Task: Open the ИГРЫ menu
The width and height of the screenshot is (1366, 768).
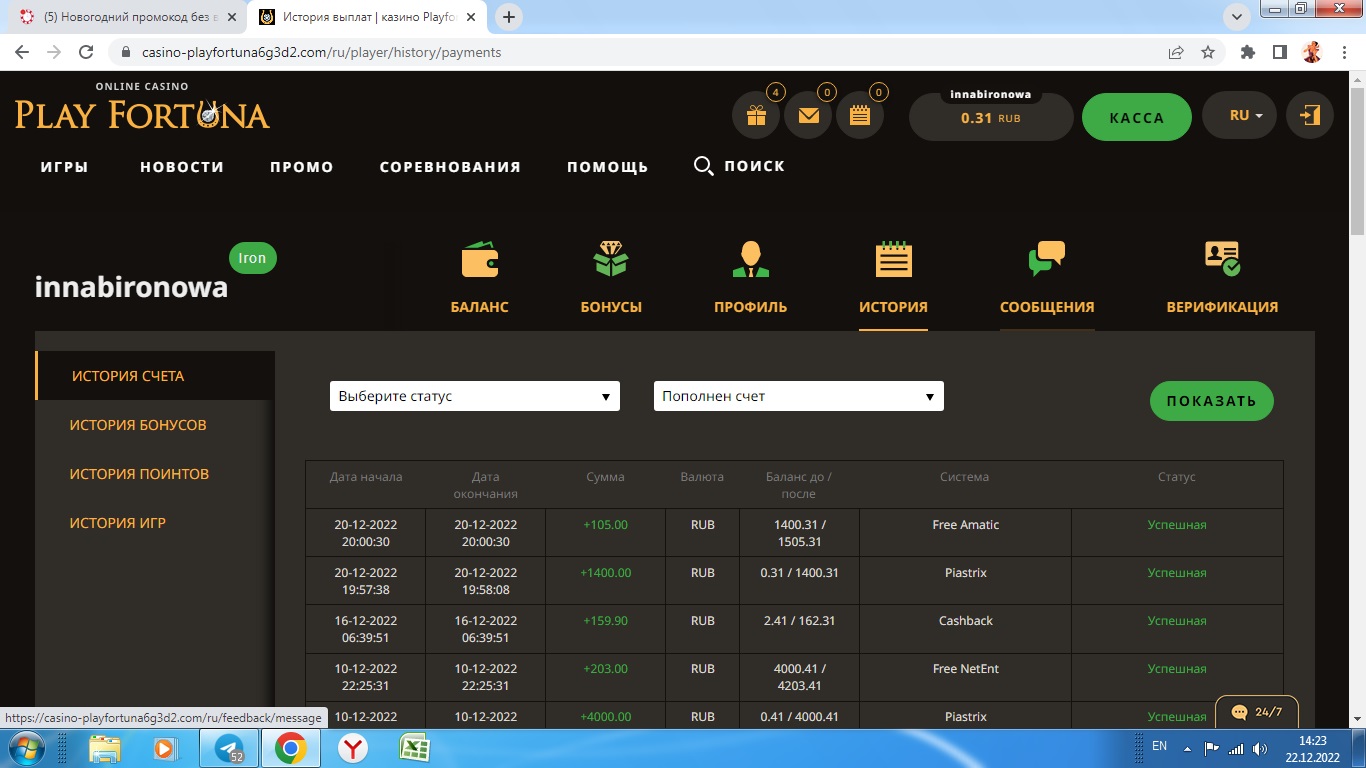Action: click(65, 167)
